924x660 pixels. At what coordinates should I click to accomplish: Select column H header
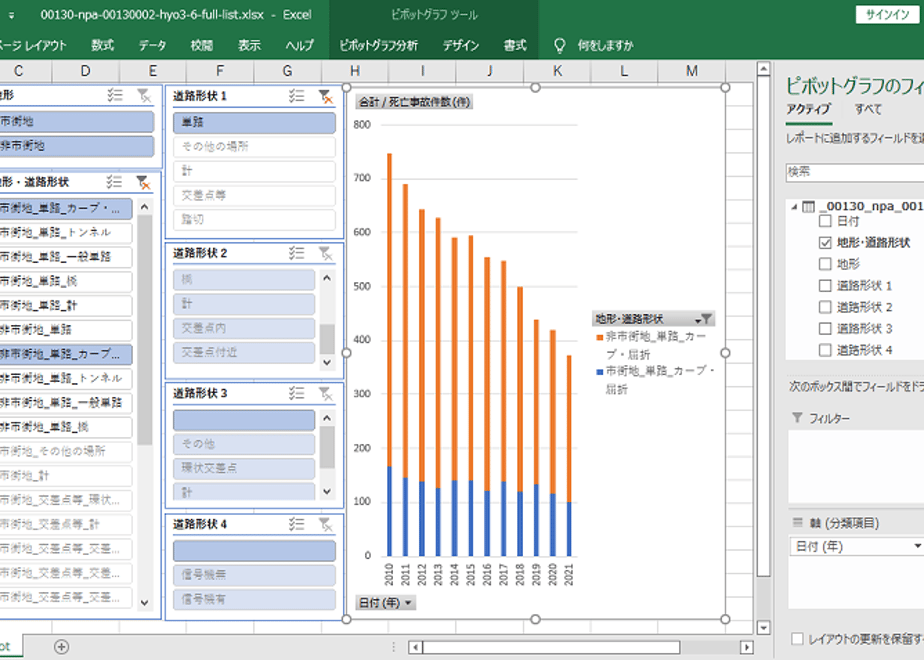(355, 71)
